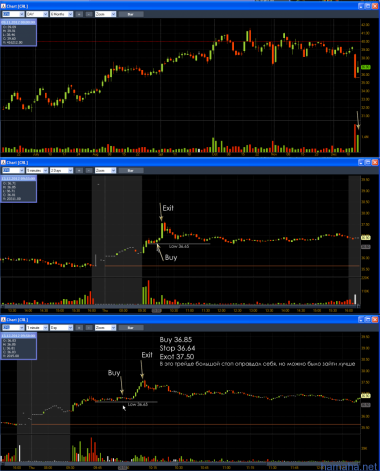
Task: Click the chart window icon in top title bar
Action: (3, 6)
